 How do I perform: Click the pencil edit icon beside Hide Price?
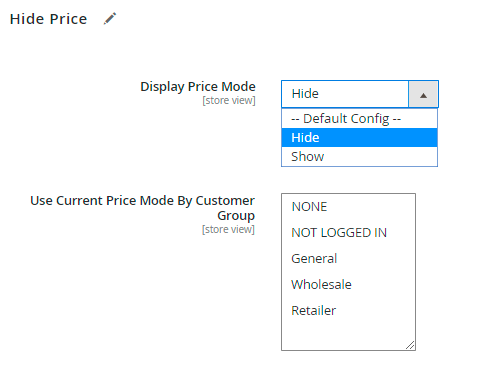110,19
